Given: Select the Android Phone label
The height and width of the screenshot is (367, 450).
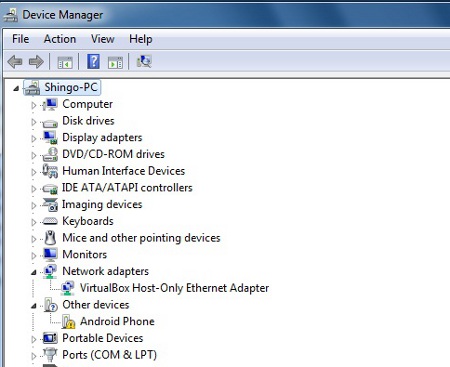Looking at the screenshot, I should coord(117,321).
